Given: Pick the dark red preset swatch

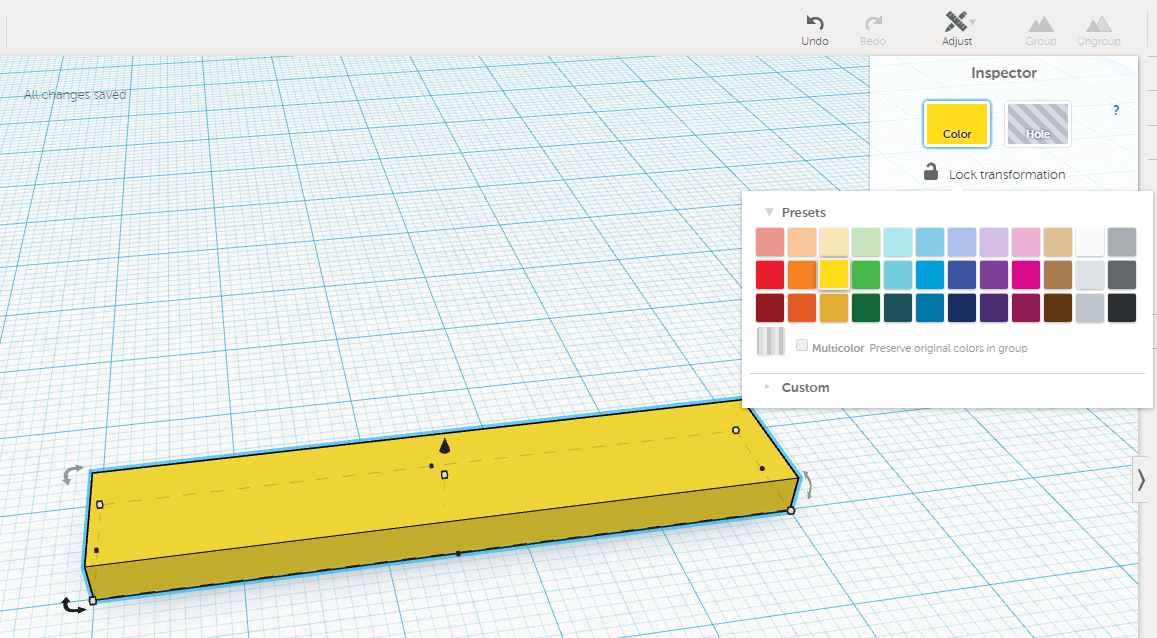Looking at the screenshot, I should [770, 308].
